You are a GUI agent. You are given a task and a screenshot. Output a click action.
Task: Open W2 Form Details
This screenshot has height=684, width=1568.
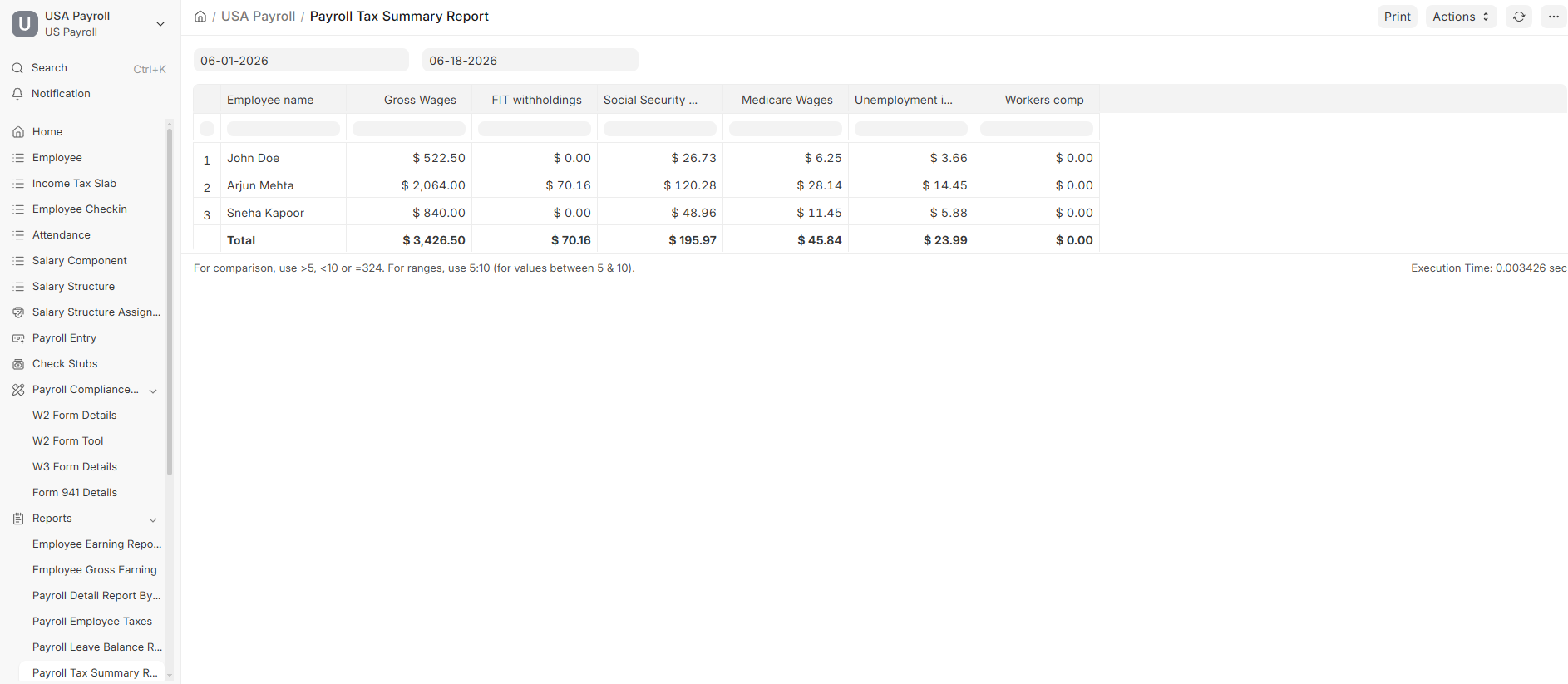pyautogui.click(x=75, y=416)
